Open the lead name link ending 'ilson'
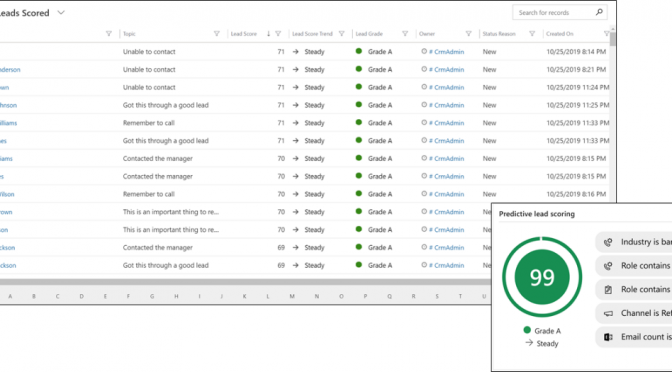672x372 pixels. point(7,194)
